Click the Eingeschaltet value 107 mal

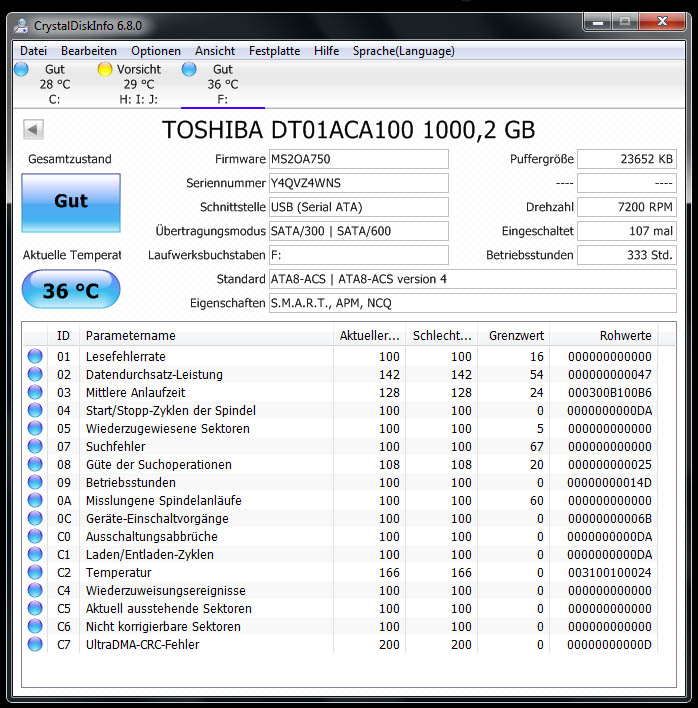point(627,231)
